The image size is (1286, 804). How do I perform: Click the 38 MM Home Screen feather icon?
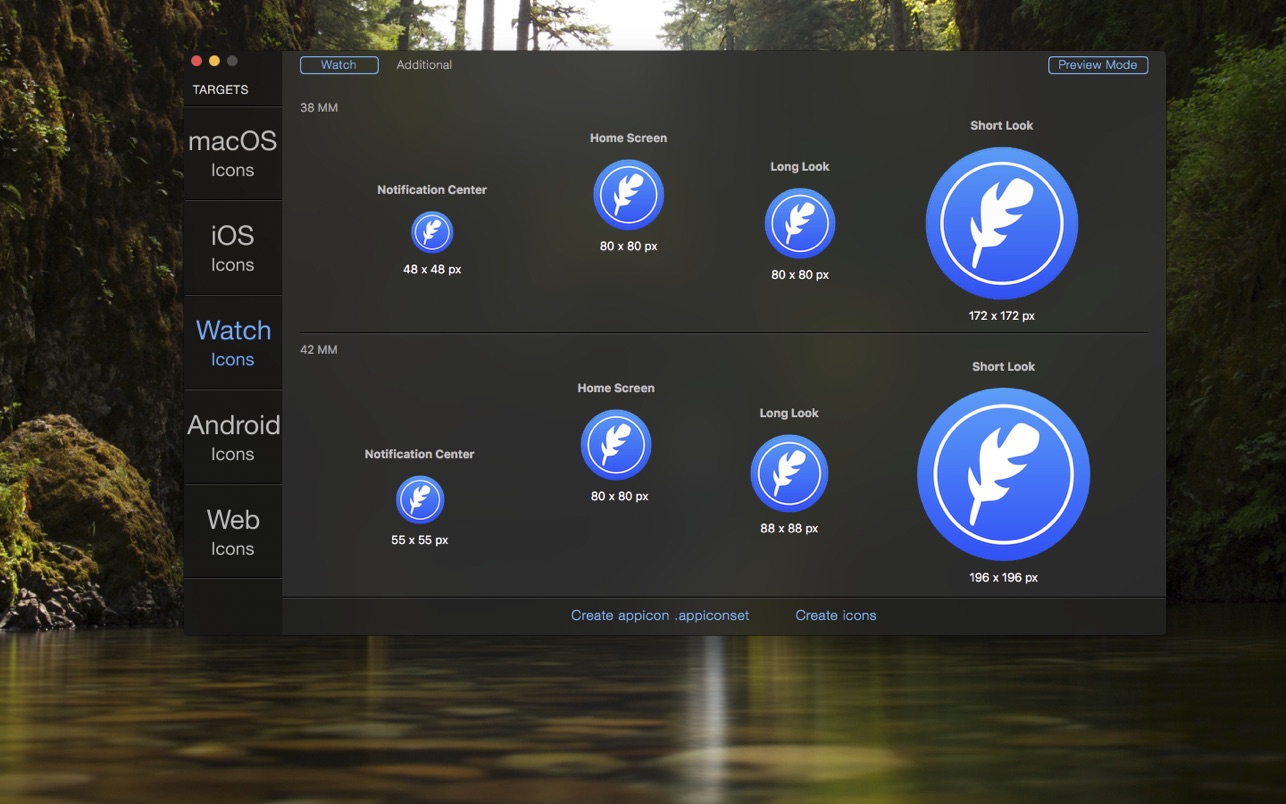[x=628, y=195]
